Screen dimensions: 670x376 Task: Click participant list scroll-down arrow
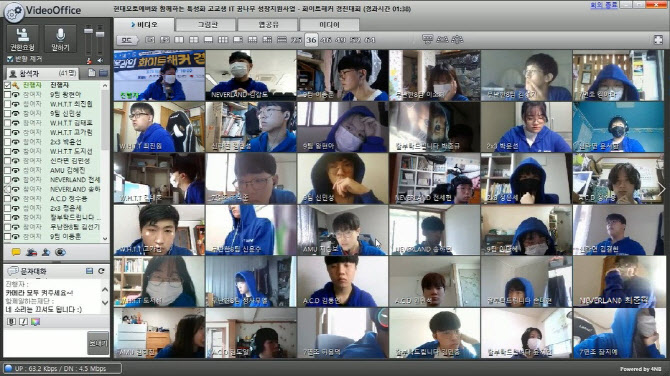coord(105,239)
